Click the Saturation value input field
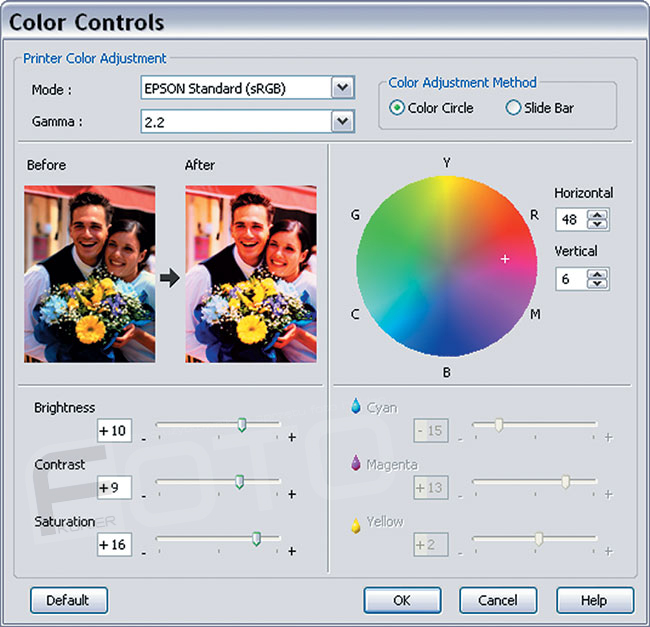650x627 pixels. [x=115, y=544]
